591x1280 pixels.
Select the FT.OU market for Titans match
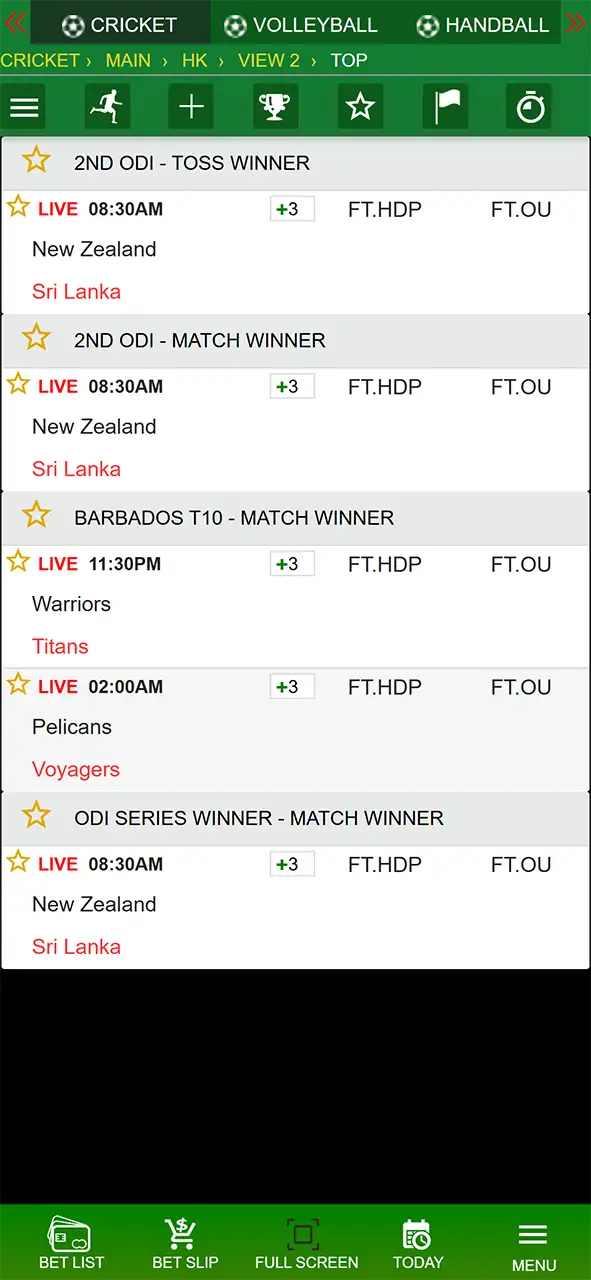[x=520, y=563]
